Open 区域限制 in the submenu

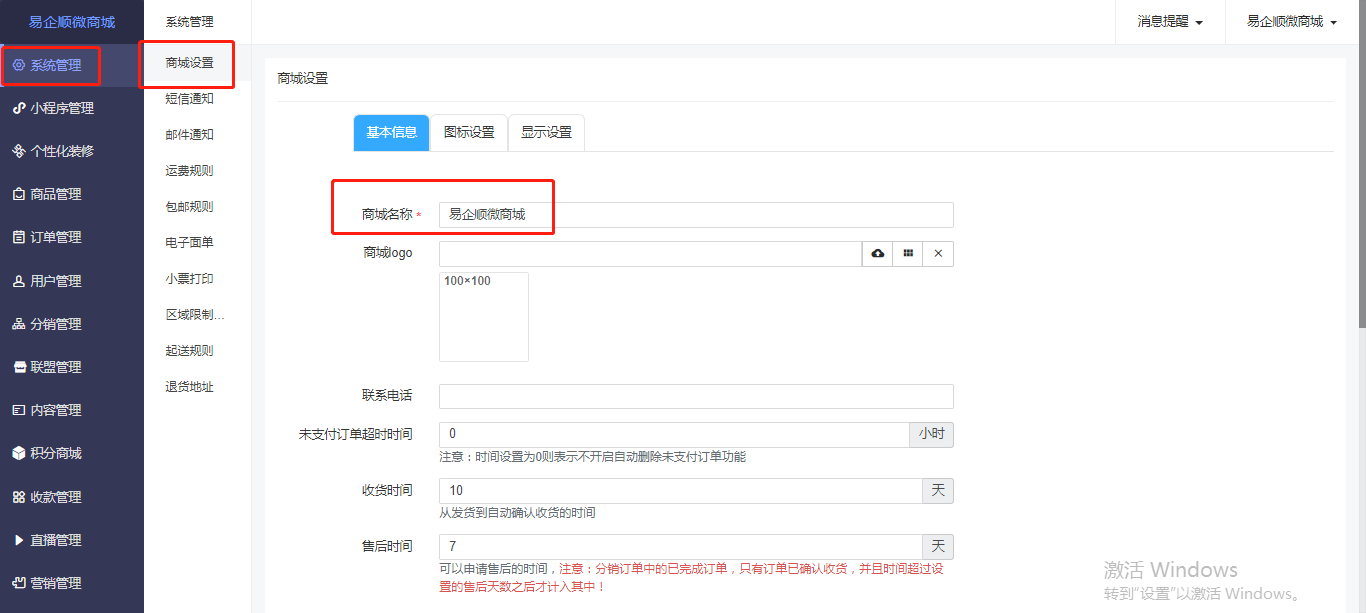click(195, 315)
